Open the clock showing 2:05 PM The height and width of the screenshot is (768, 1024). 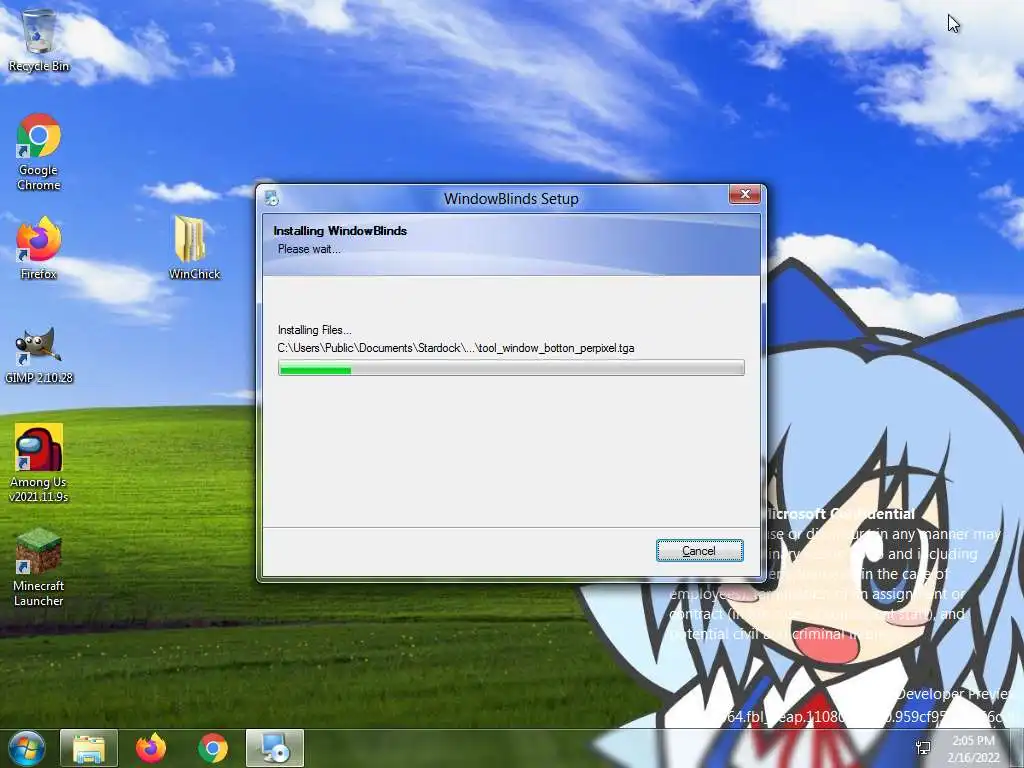[974, 749]
